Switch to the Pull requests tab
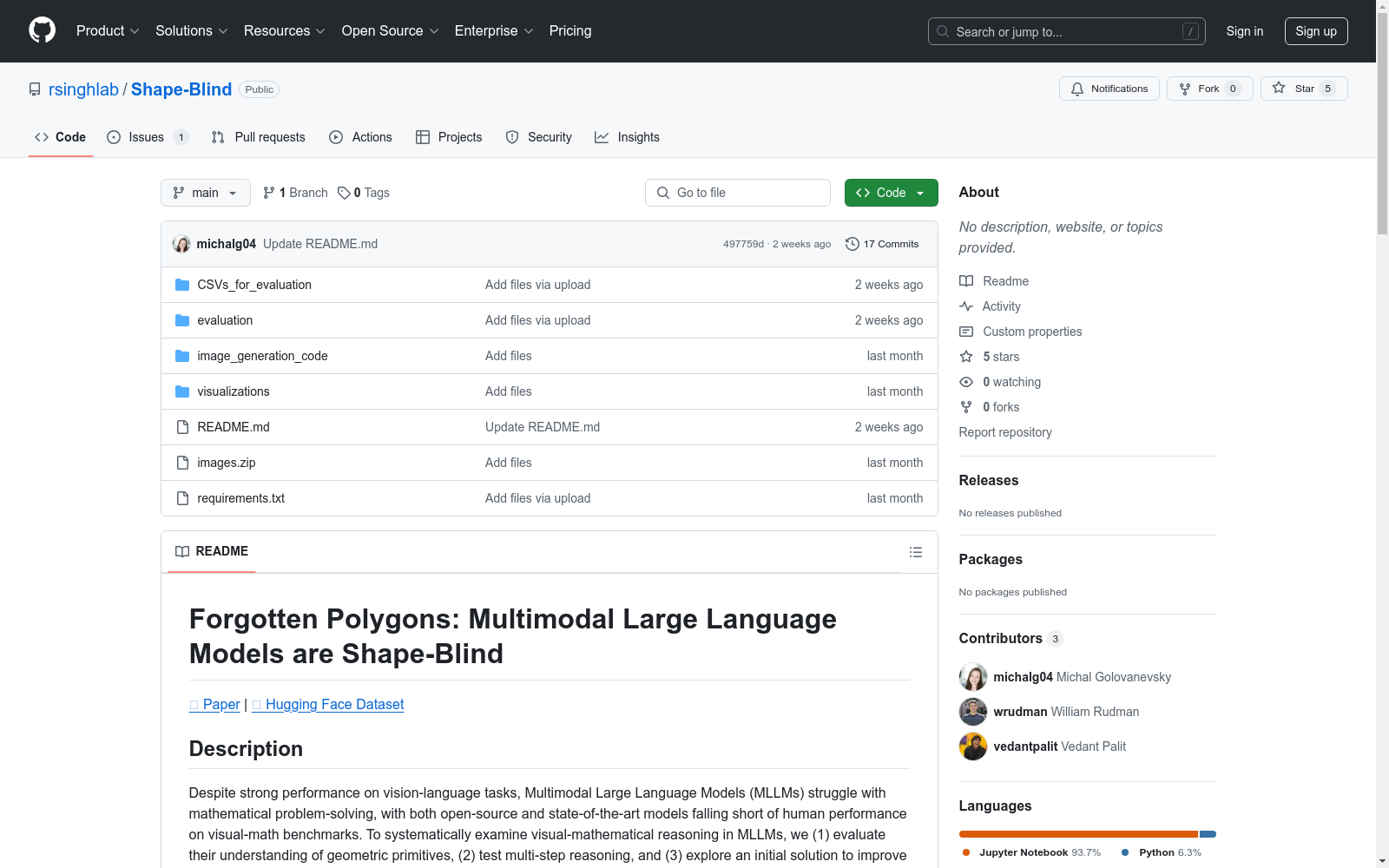Screen dimensions: 1389x868 [x=258, y=137]
